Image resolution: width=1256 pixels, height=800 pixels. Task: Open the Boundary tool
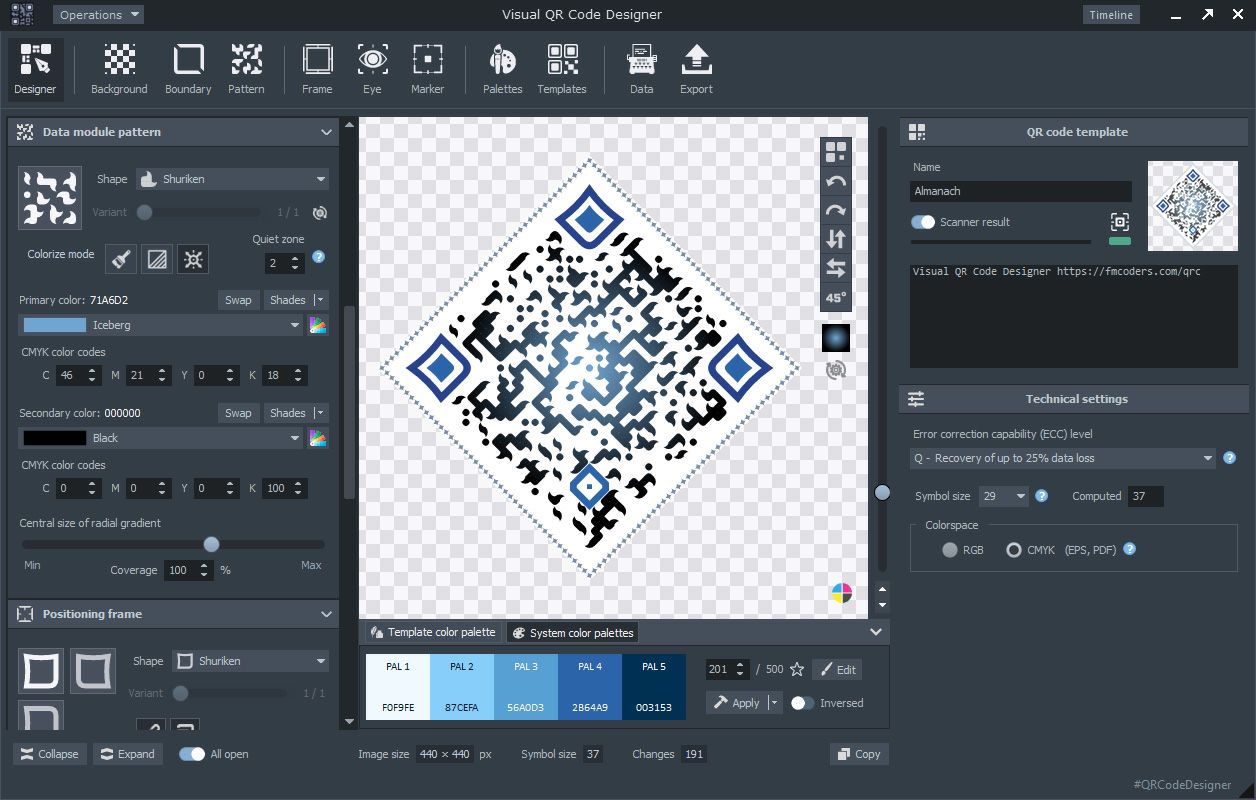[x=188, y=69]
